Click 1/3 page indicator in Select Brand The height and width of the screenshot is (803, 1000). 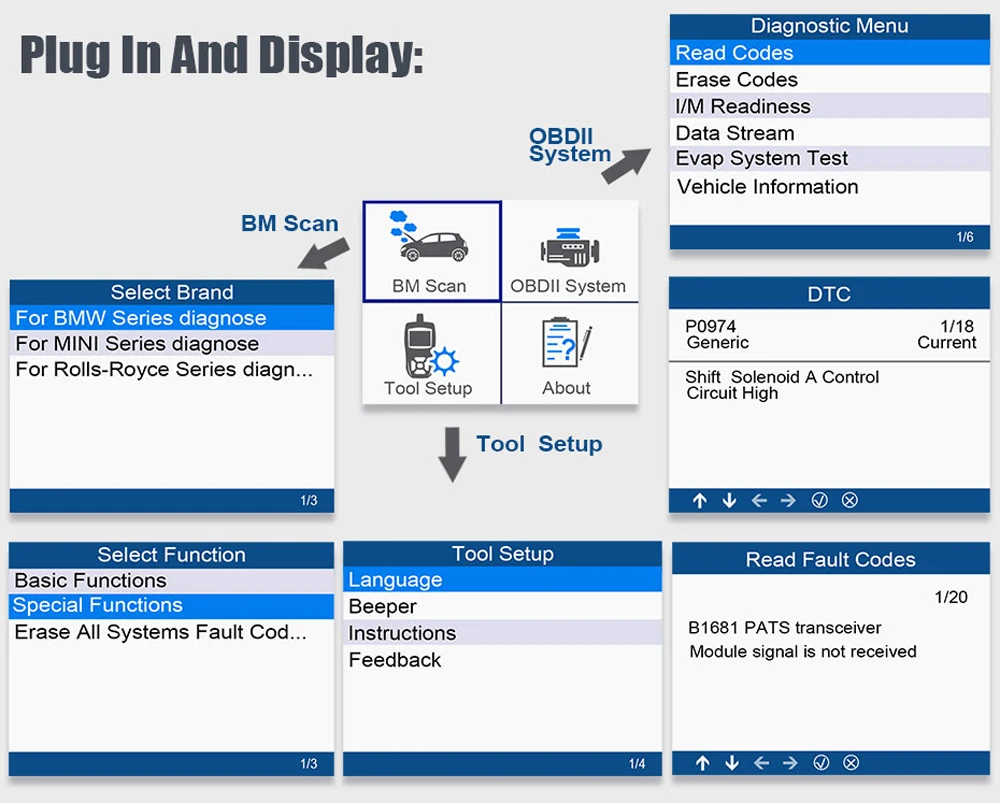point(309,501)
